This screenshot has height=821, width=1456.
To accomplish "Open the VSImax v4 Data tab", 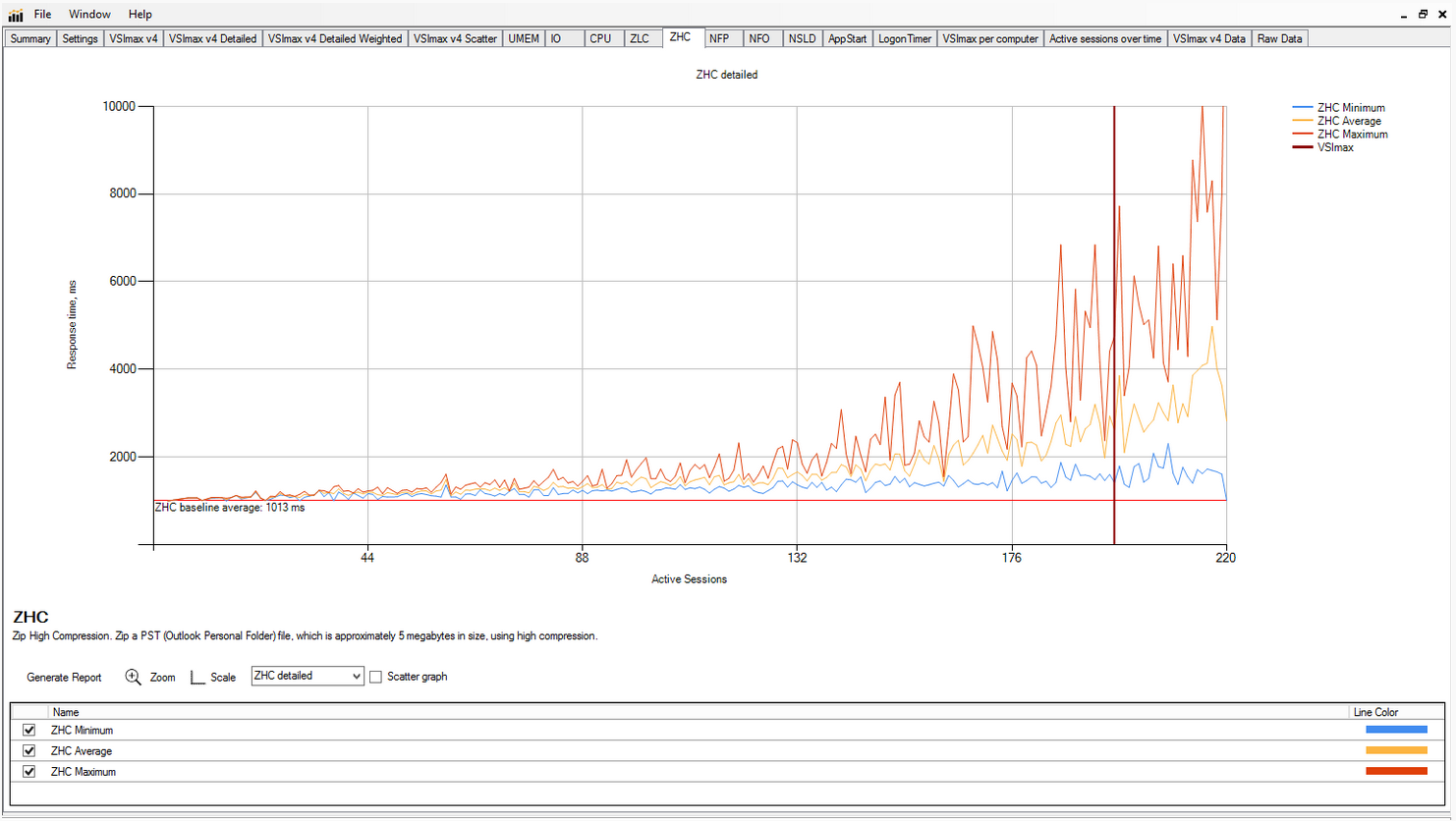I will click(1208, 38).
